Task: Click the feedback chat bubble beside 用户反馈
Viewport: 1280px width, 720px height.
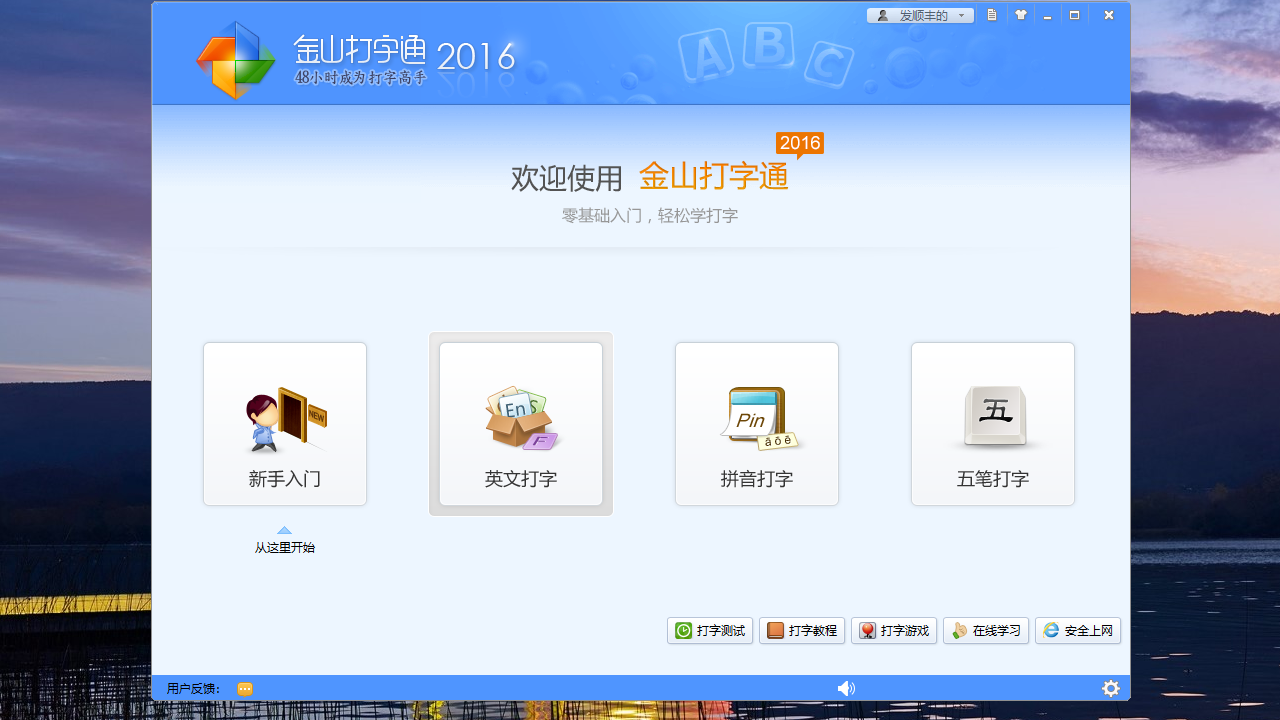Action: point(243,688)
